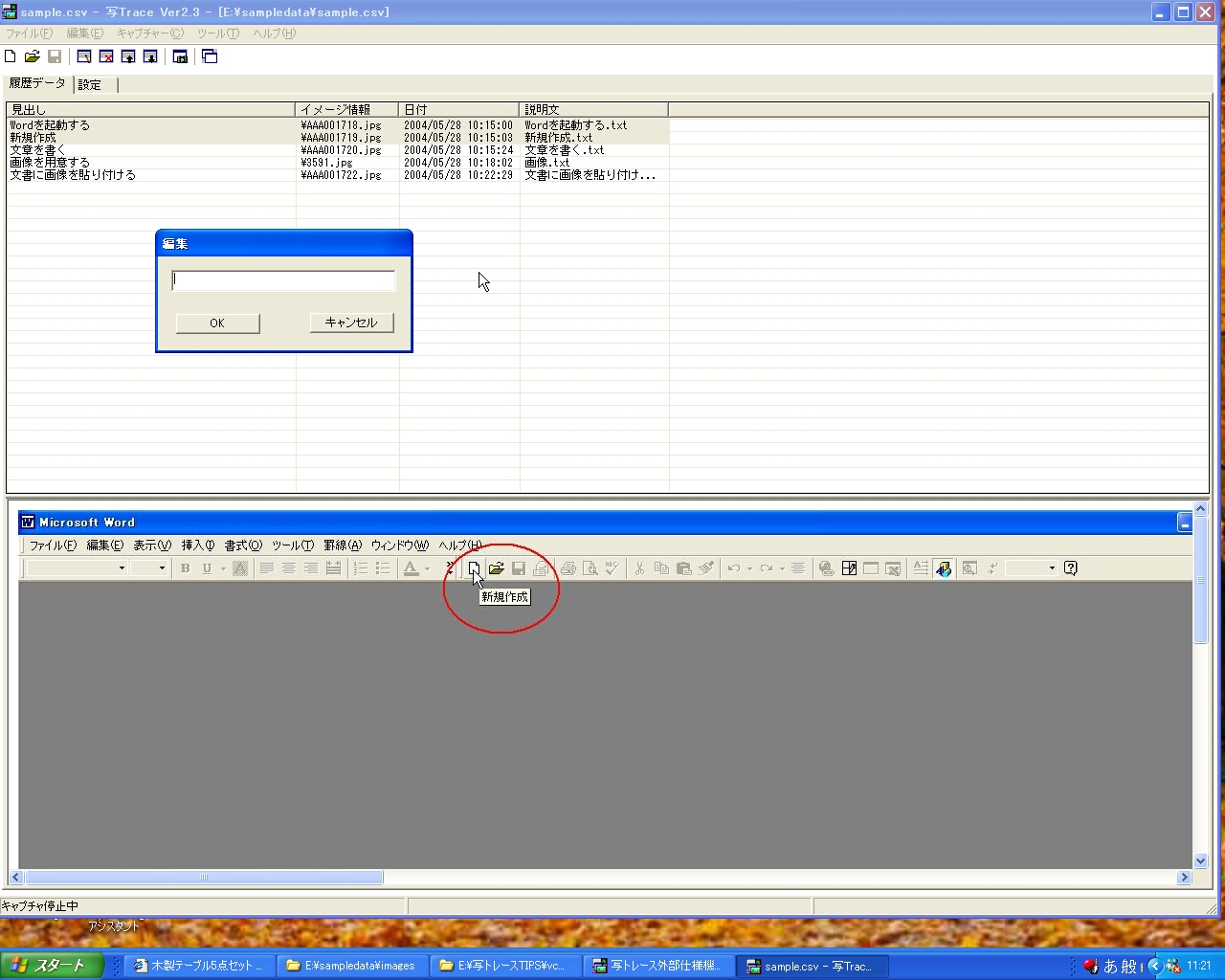
Task: Click the overlapping windows icon in toolbar
Action: 210,56
